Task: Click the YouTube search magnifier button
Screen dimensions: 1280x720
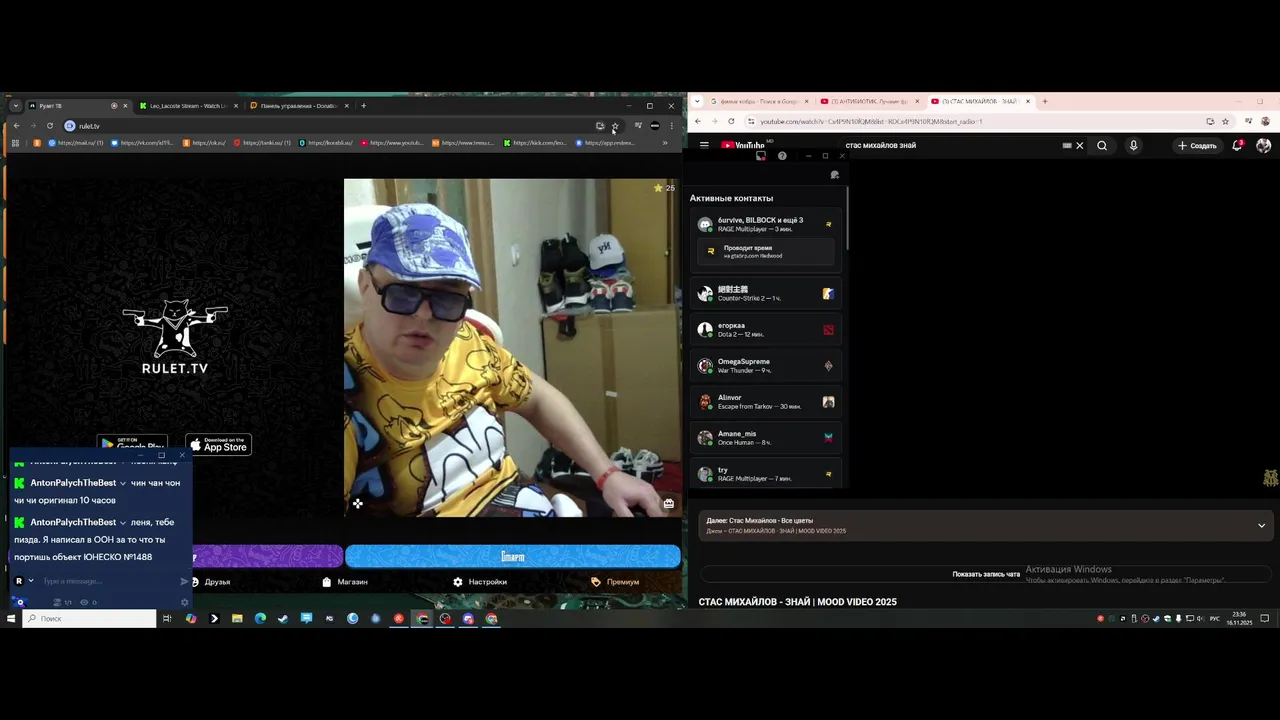Action: pyautogui.click(x=1102, y=146)
